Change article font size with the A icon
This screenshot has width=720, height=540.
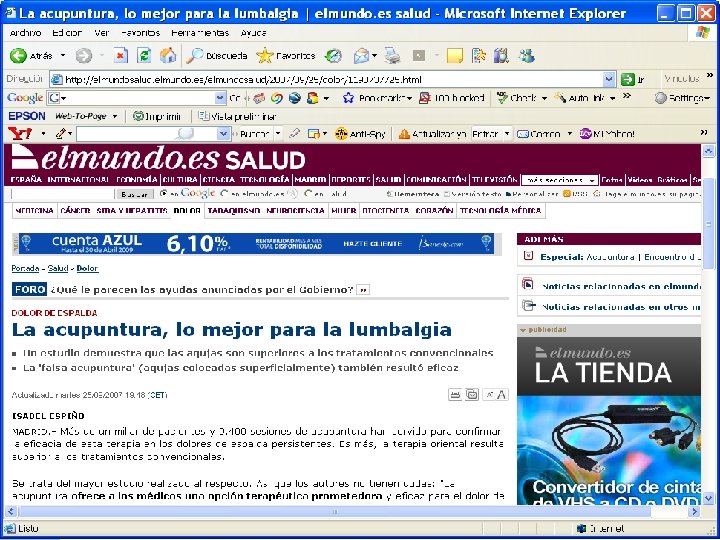502,394
